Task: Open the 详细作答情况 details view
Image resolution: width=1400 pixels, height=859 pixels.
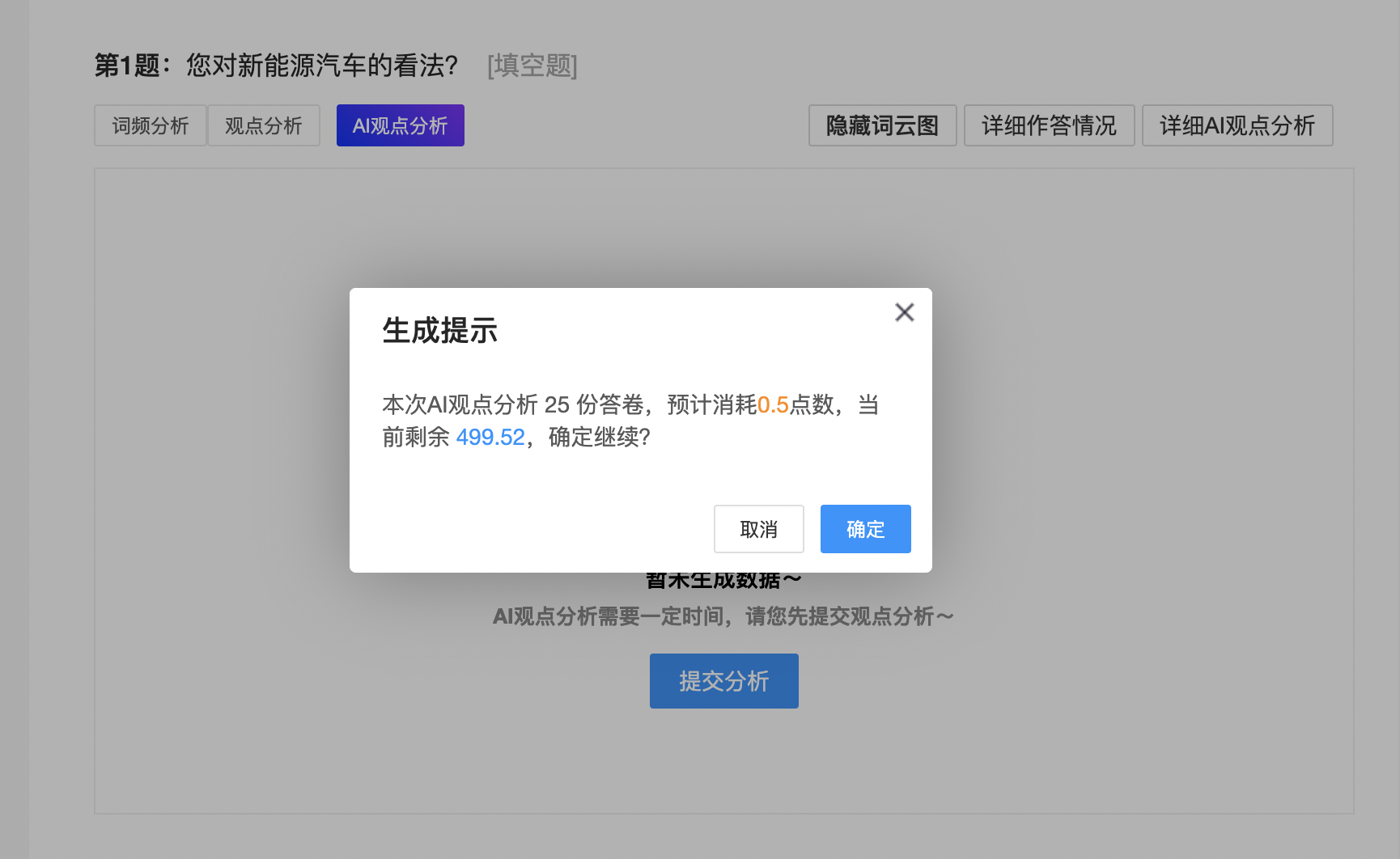Action: point(1049,125)
